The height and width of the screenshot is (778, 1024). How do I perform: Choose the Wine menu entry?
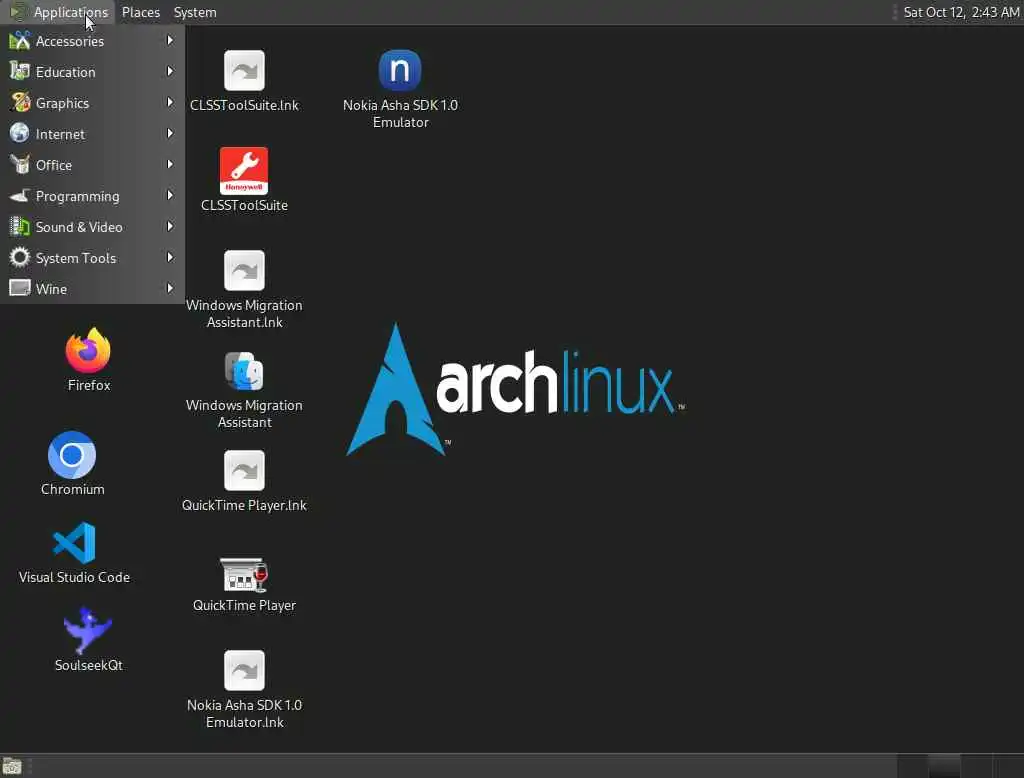tap(92, 288)
